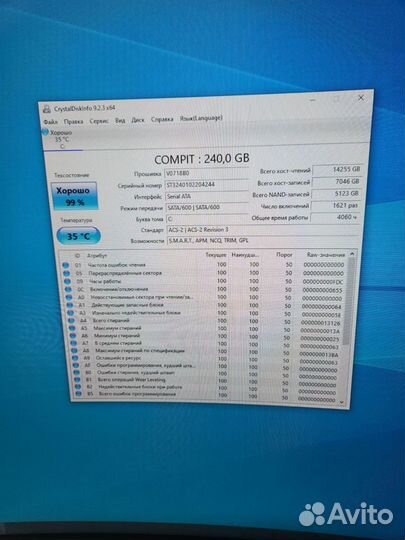Viewport: 405px width, 540px height.
Task: Select row Частота ошибок чтения
Action: coord(204,265)
